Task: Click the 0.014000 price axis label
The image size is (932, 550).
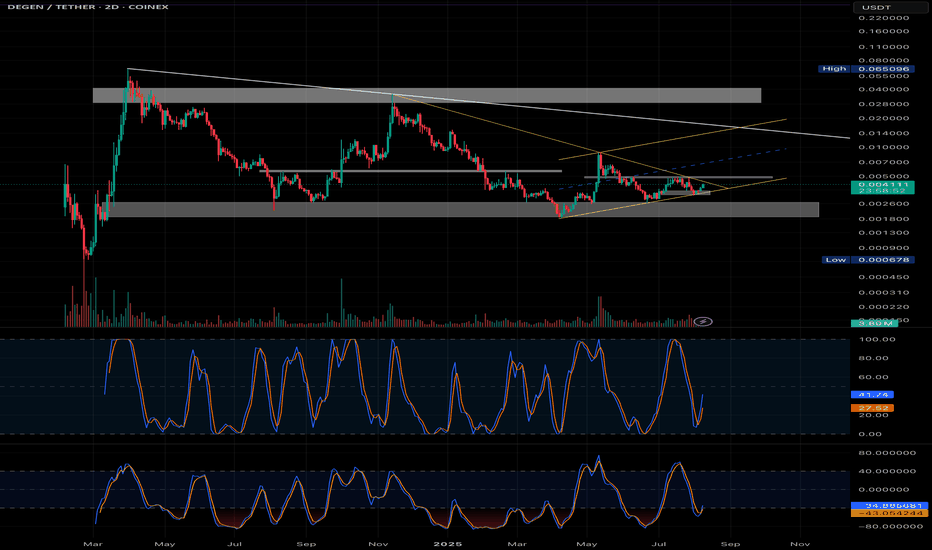Action: (x=884, y=133)
